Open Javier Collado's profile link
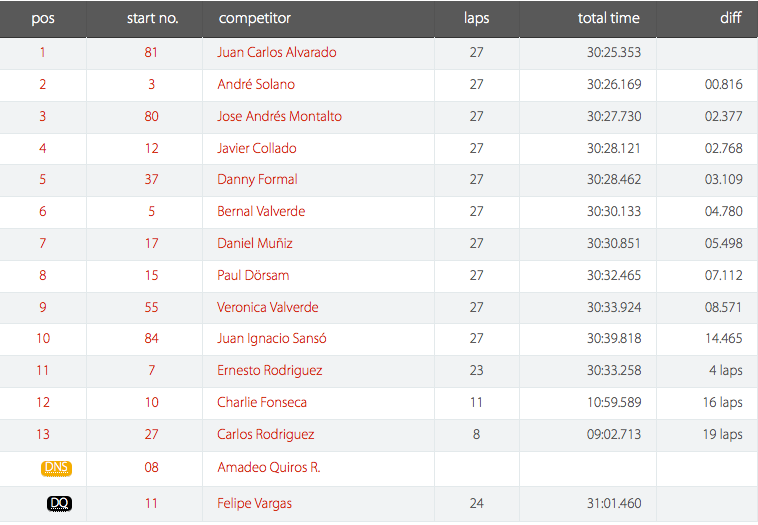 coord(257,148)
